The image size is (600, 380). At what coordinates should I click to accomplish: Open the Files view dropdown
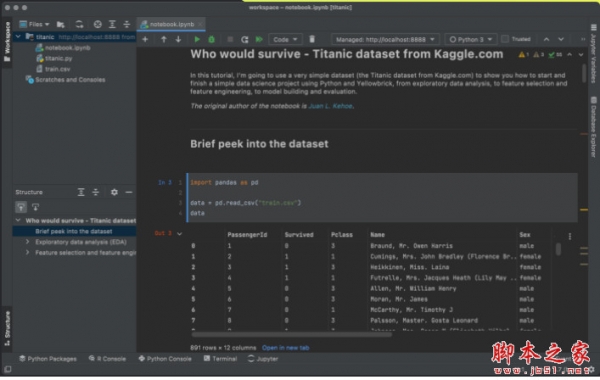click(x=34, y=24)
